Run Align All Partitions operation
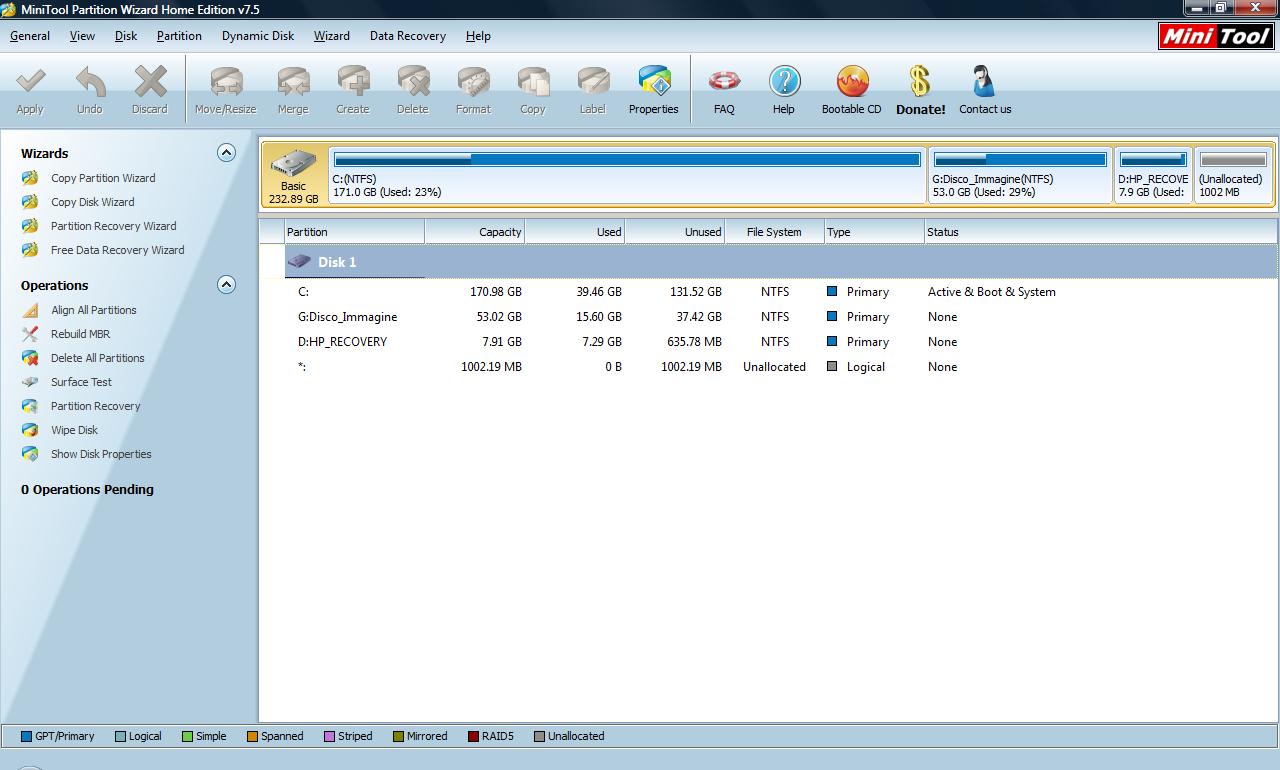This screenshot has height=770, width=1280. pos(94,310)
